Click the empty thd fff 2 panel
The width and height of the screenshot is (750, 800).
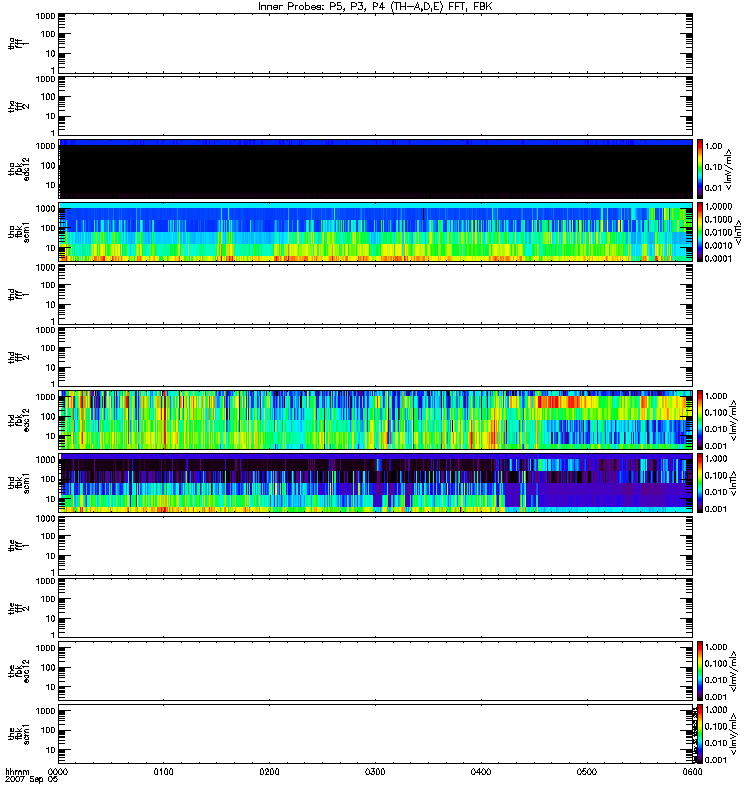pos(376,357)
